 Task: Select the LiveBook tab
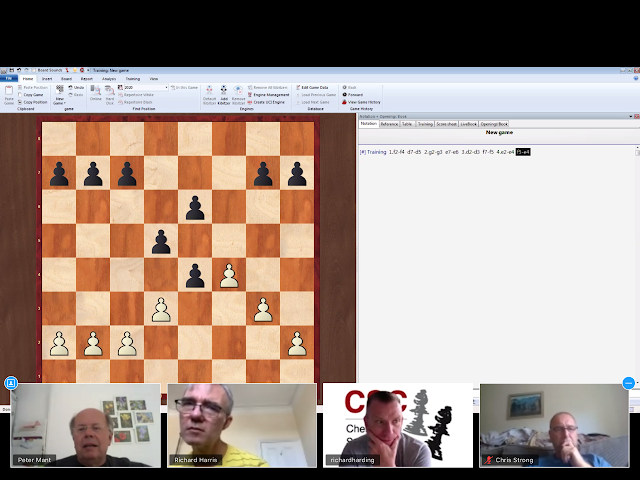click(469, 124)
